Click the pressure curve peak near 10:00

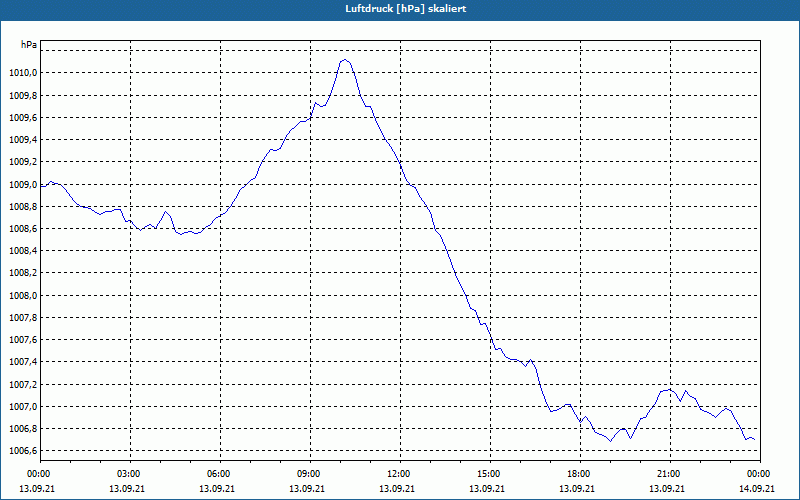(345, 60)
